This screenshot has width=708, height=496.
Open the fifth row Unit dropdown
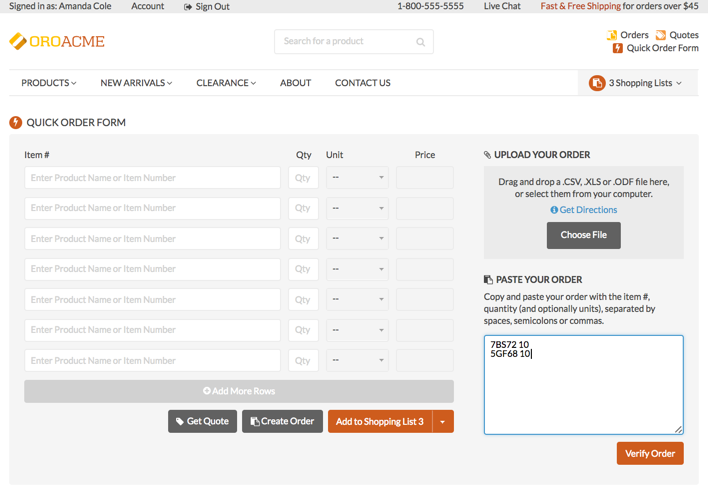click(357, 299)
